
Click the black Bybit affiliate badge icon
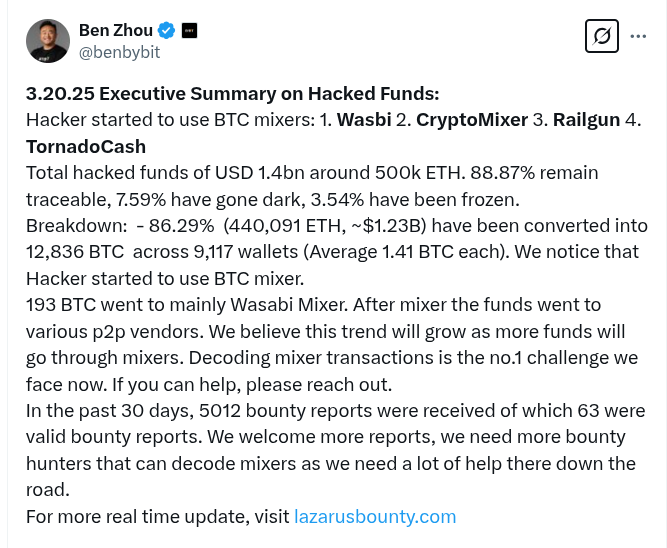pyautogui.click(x=189, y=31)
